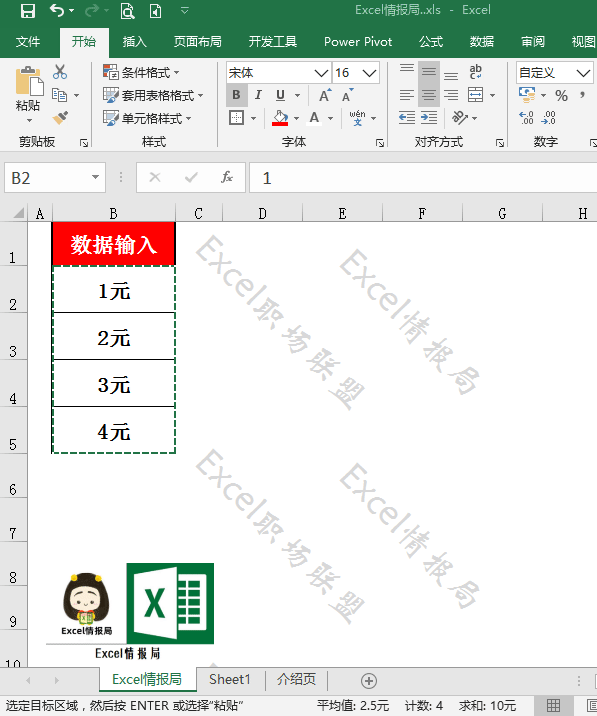Activate the format painter brush
The width and height of the screenshot is (597, 716).
click(x=60, y=118)
